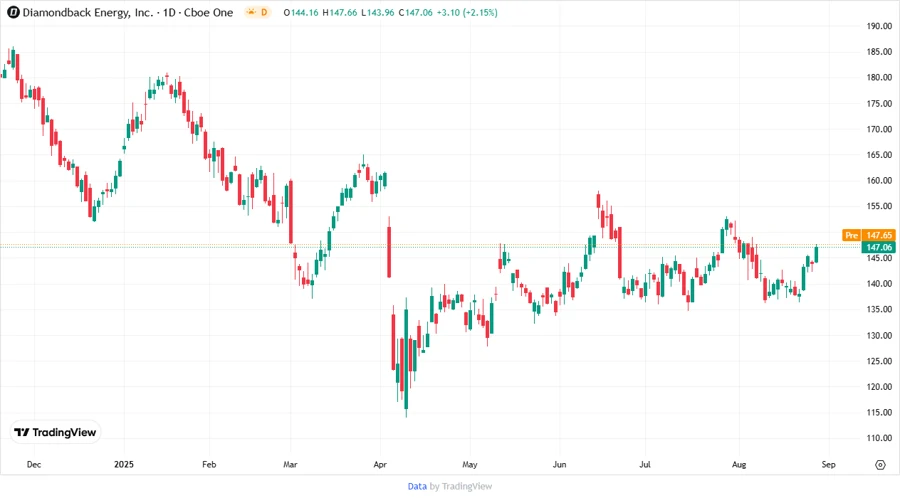Click the '165.00' price axis label
The image size is (900, 498).
(879, 155)
